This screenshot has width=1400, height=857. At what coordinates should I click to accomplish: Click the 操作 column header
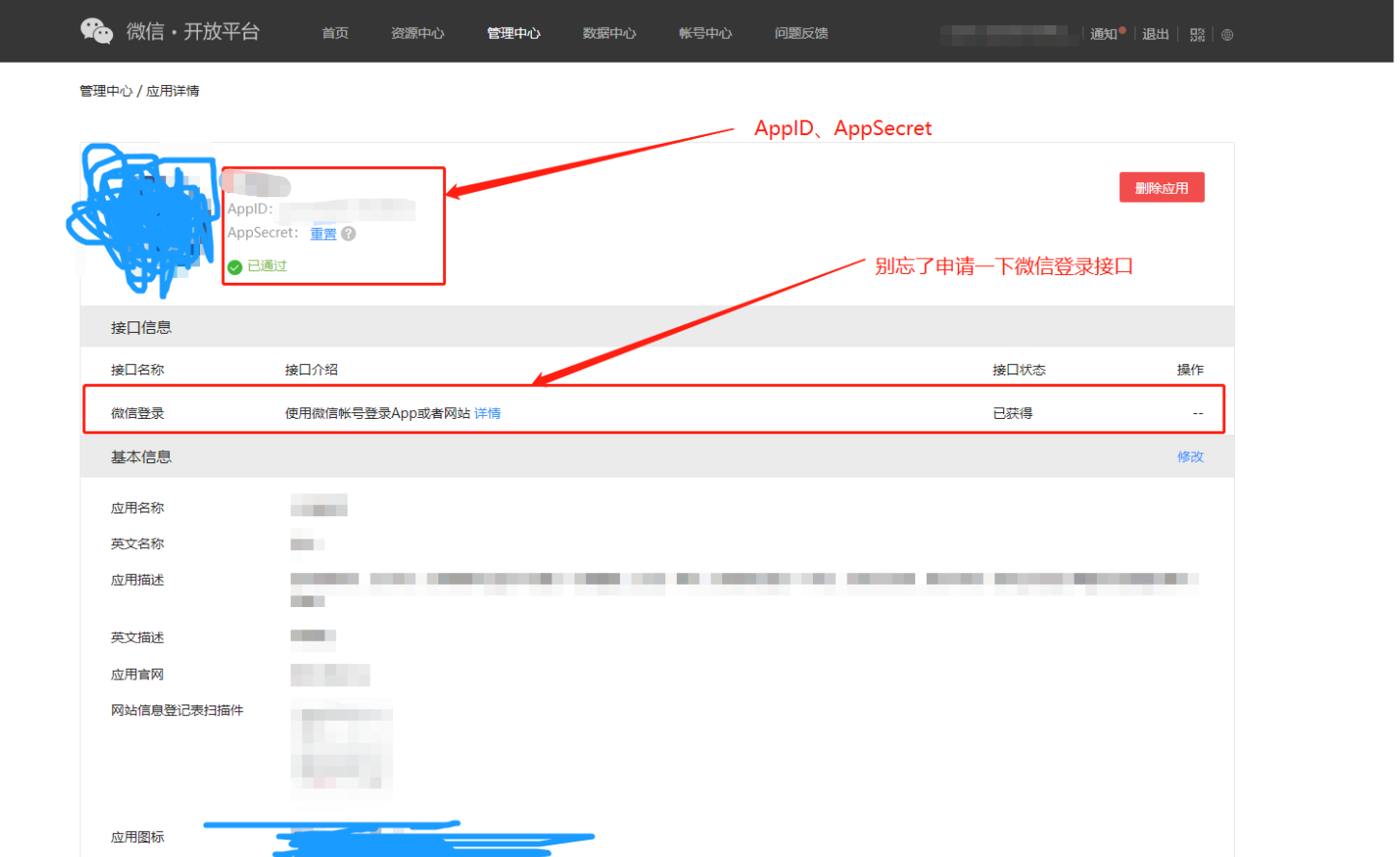tap(1190, 370)
